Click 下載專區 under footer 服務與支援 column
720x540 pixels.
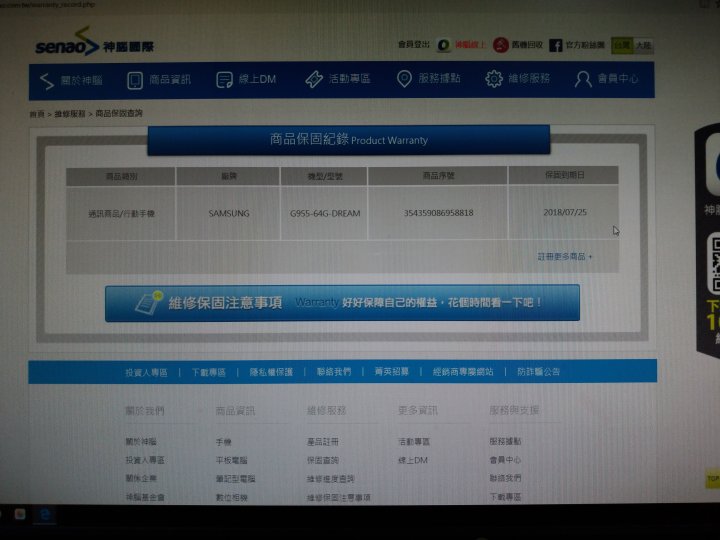(505, 497)
